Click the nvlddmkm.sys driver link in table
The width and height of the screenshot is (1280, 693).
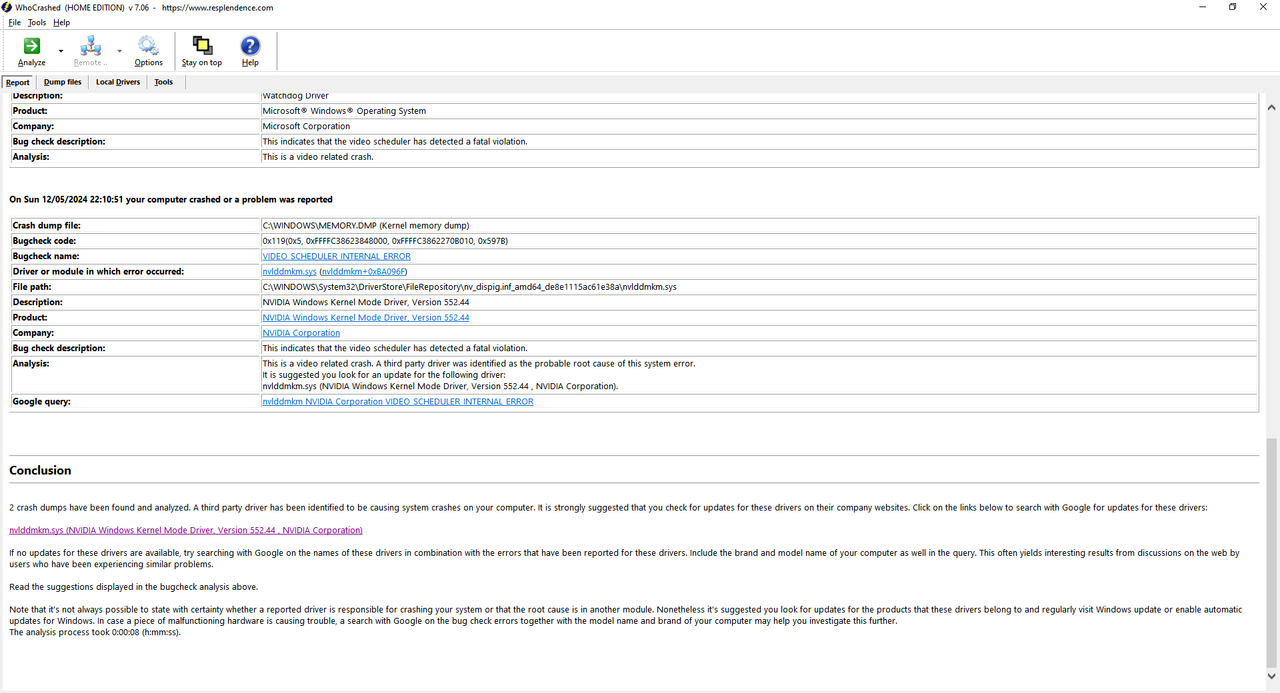click(x=289, y=271)
